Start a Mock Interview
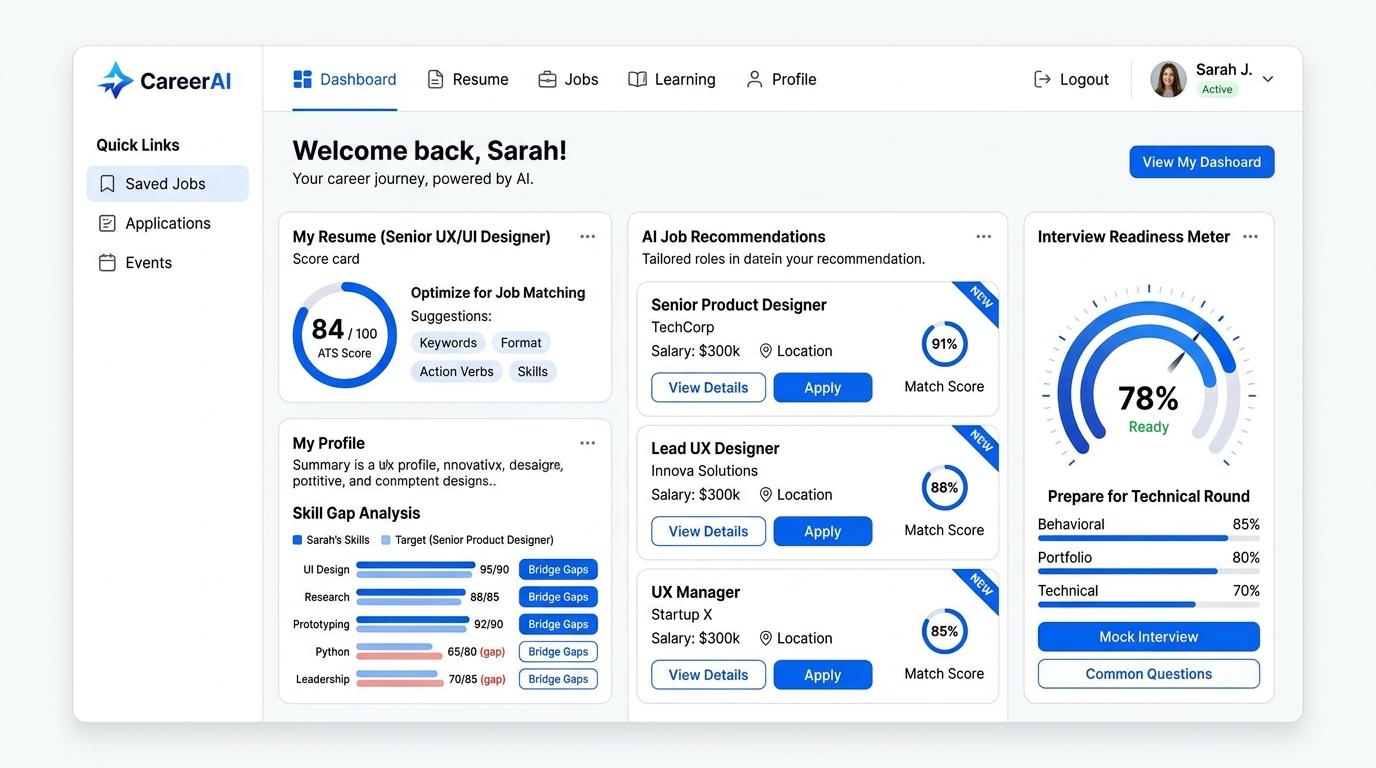 (1148, 637)
